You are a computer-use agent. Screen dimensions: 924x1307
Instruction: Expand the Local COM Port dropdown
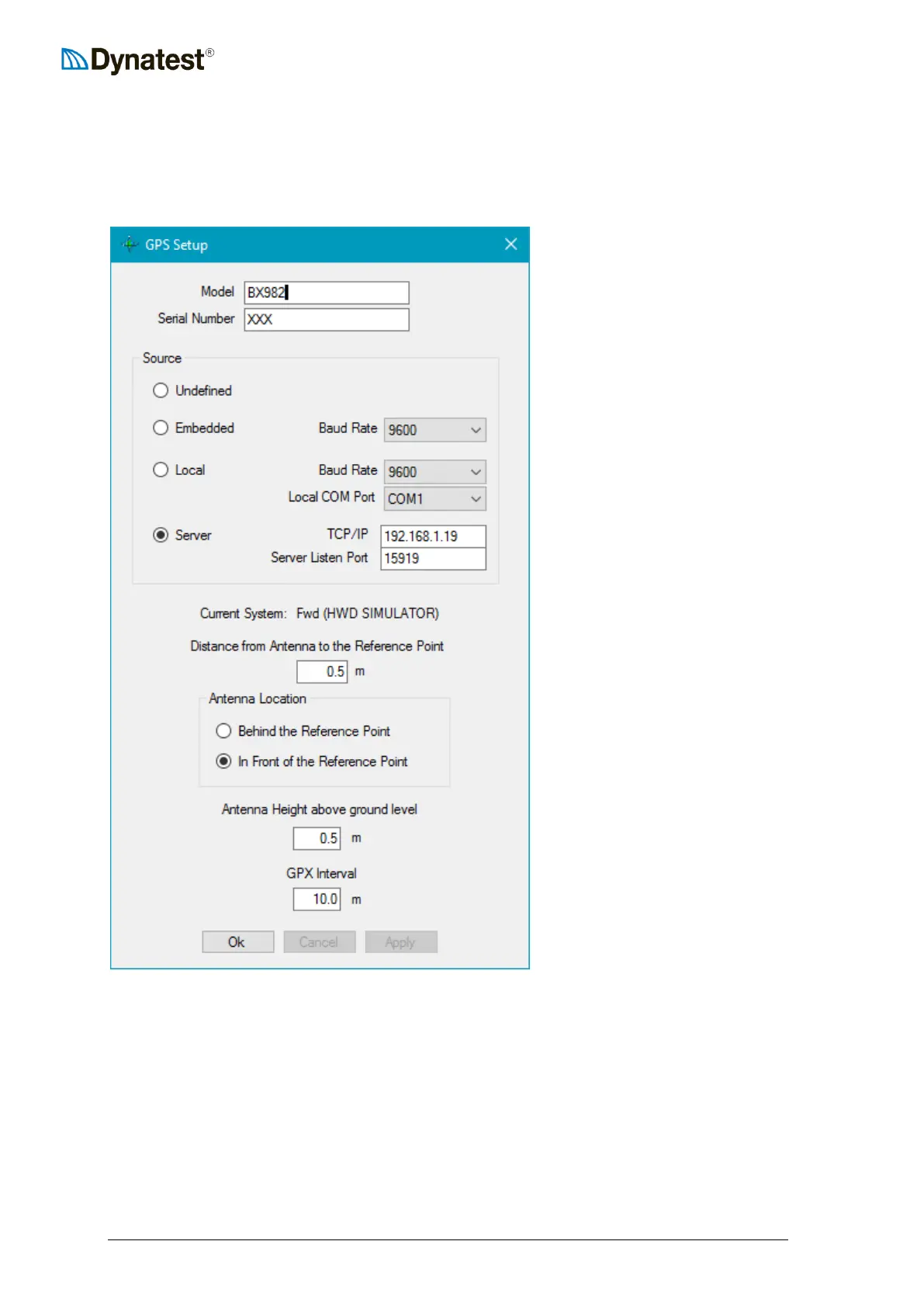(435, 499)
